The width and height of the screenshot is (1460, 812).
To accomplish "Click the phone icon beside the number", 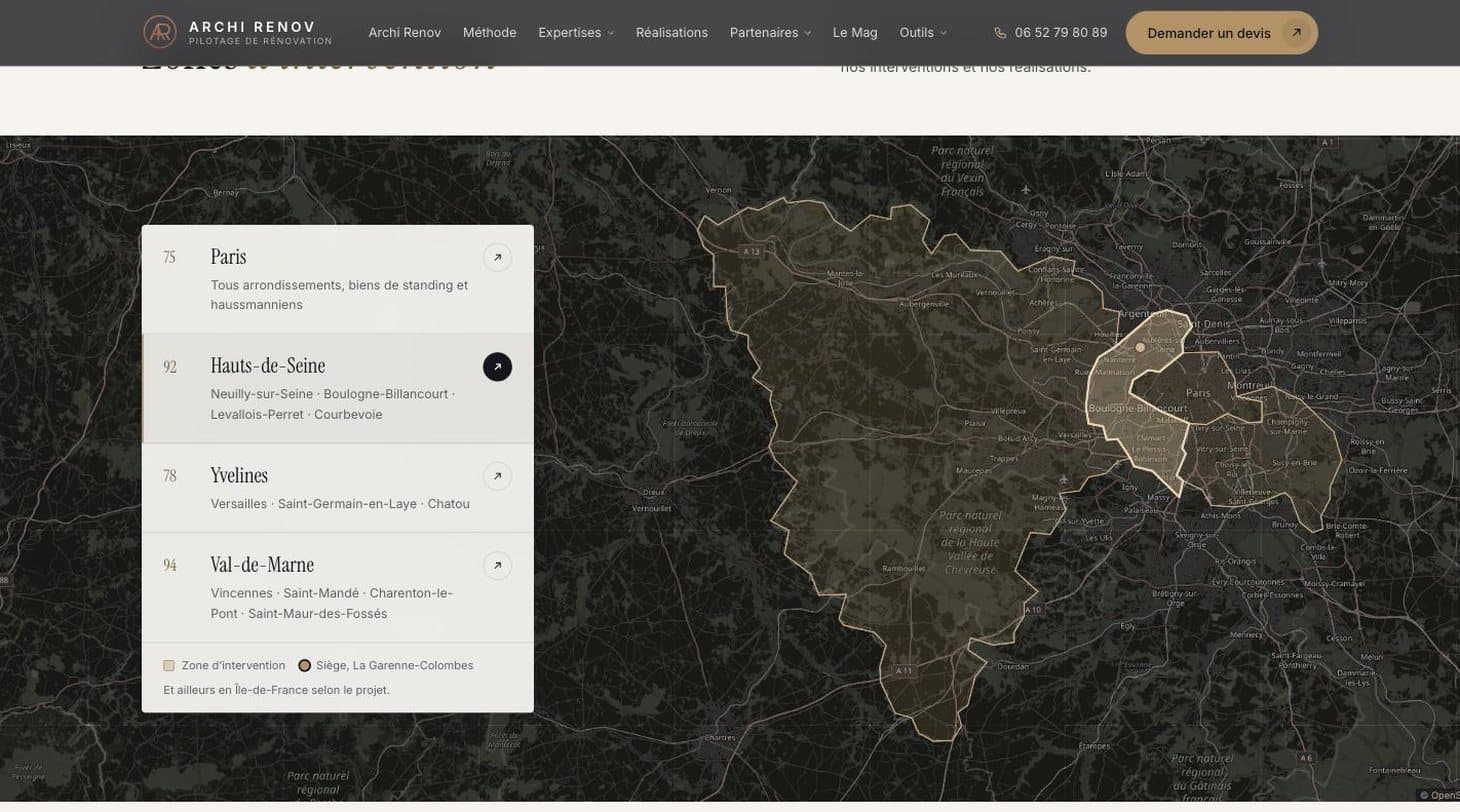I will (x=1000, y=33).
